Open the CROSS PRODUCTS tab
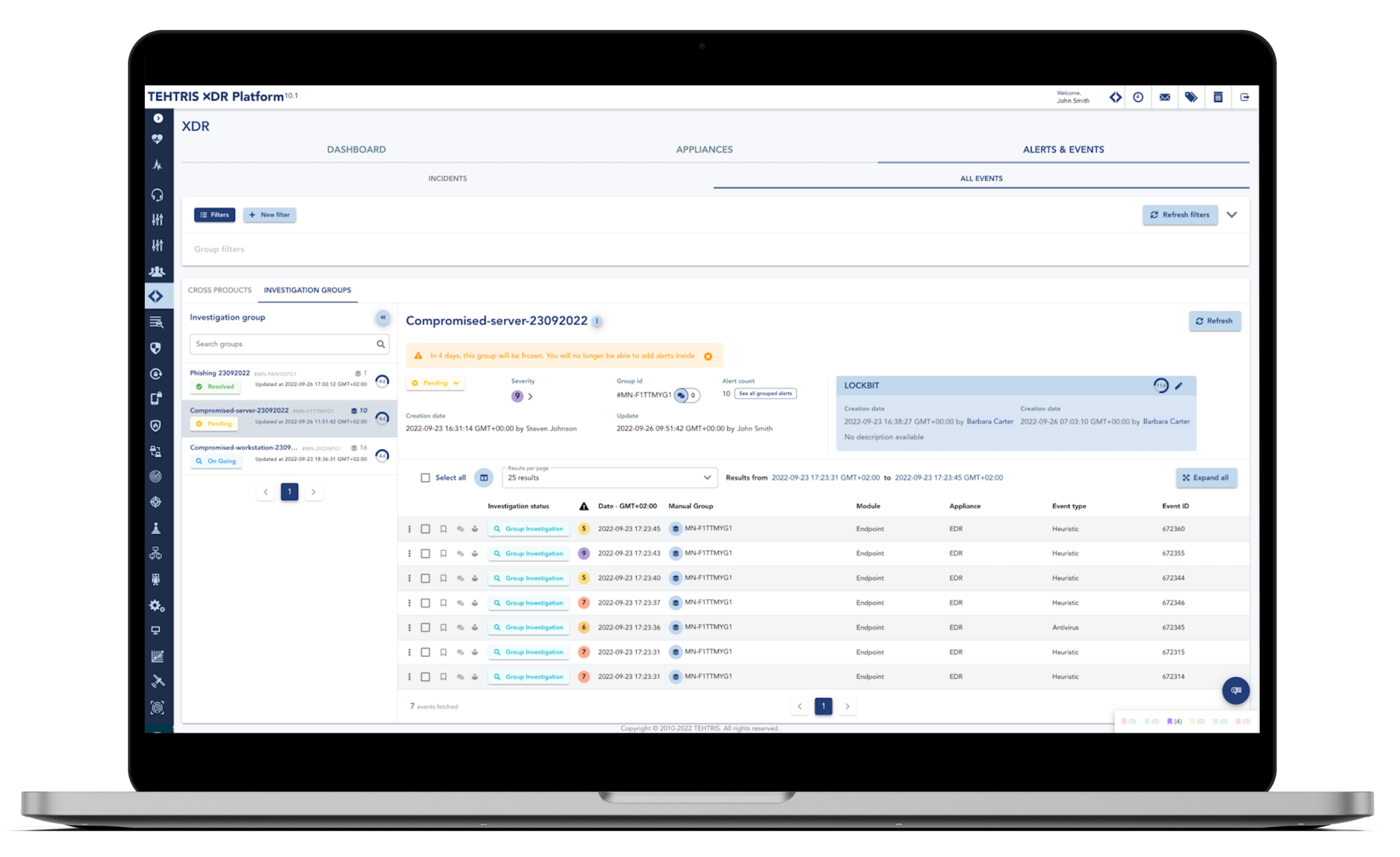The image size is (1400, 857). tap(219, 290)
